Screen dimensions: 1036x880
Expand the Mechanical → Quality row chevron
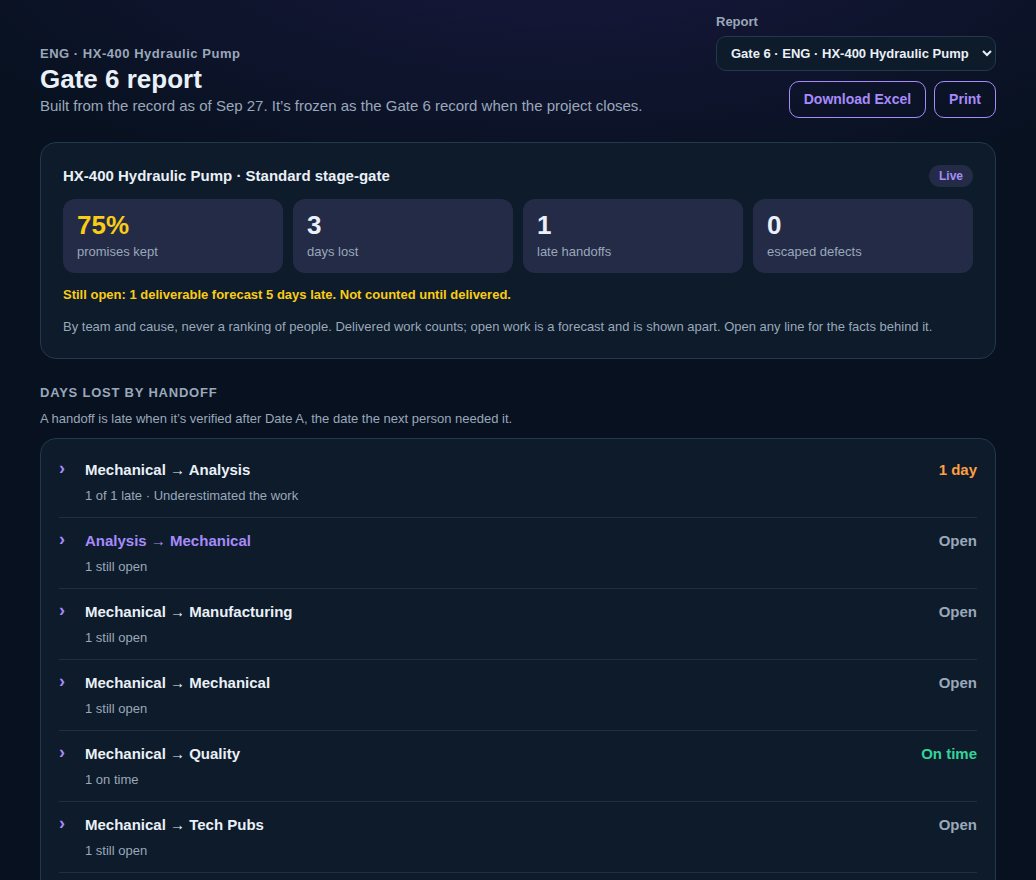(62, 753)
